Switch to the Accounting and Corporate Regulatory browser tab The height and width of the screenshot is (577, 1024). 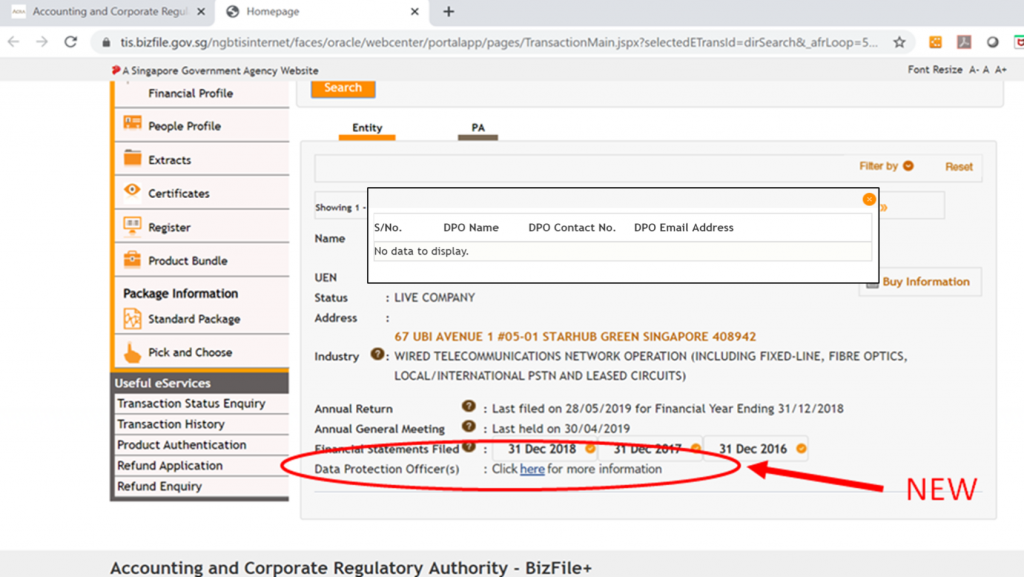108,12
